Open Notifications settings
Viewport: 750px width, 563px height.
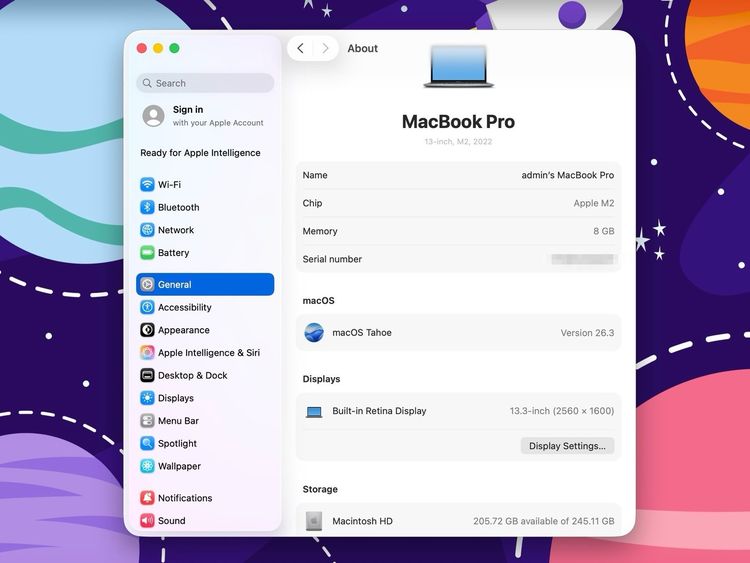[205, 498]
